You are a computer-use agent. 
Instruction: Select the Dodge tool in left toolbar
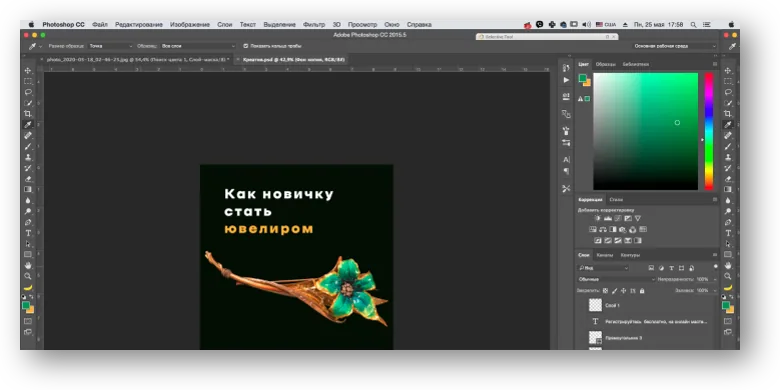coord(28,211)
